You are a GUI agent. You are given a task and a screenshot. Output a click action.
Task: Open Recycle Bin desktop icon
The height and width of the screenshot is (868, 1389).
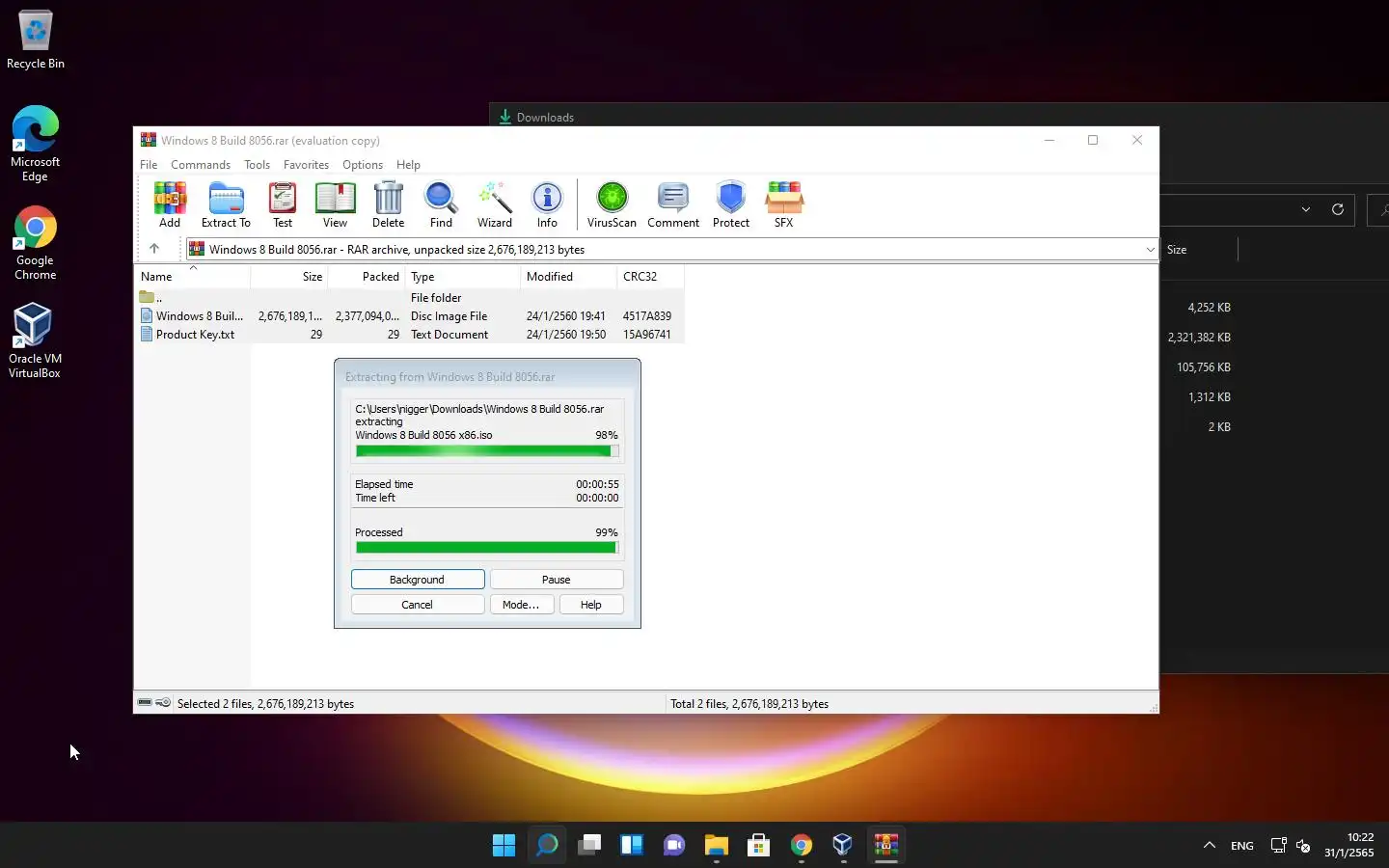pyautogui.click(x=36, y=41)
